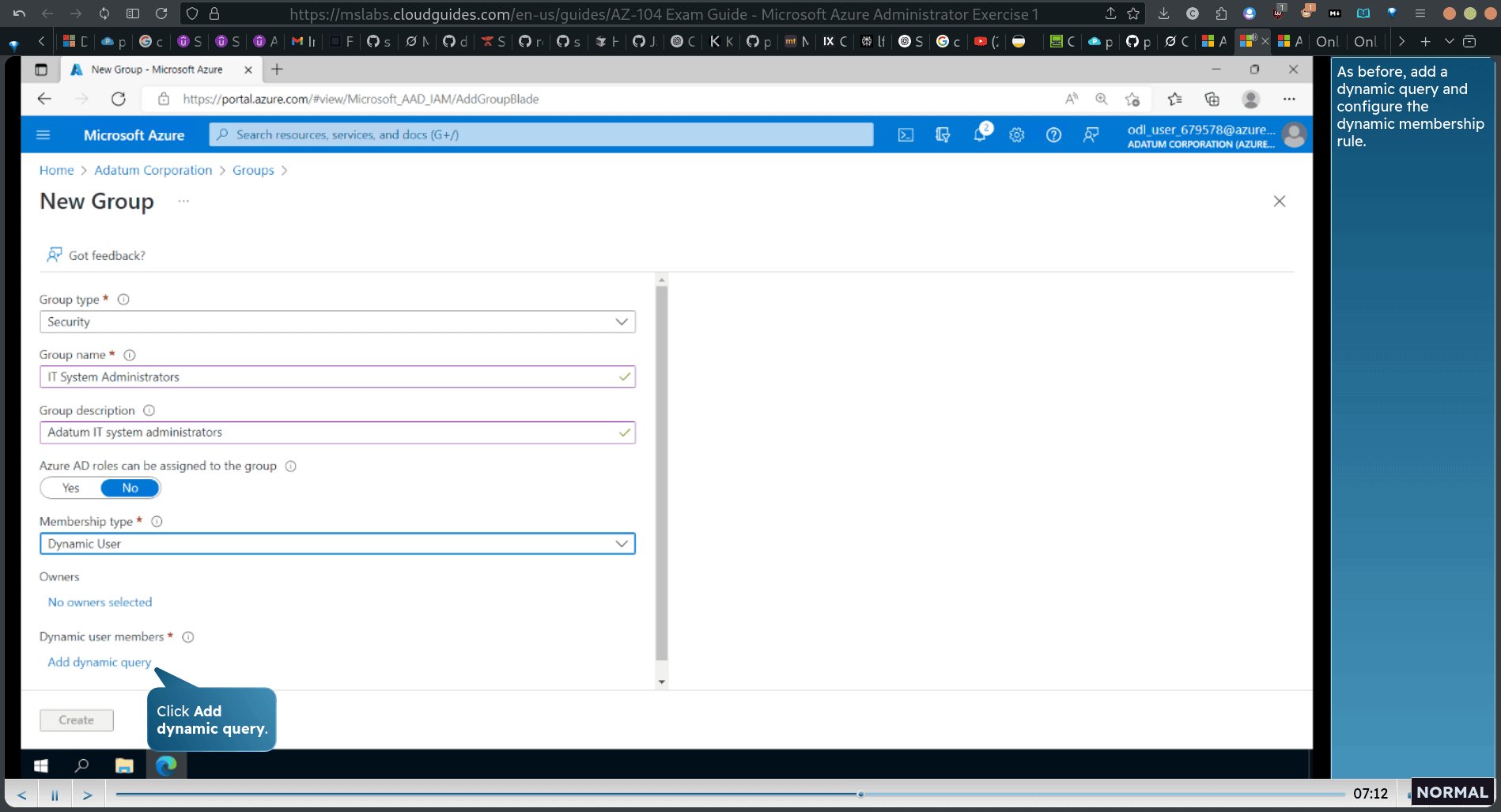This screenshot has width=1501, height=812.
Task: Click the Got feedback? link
Action: (x=96, y=255)
